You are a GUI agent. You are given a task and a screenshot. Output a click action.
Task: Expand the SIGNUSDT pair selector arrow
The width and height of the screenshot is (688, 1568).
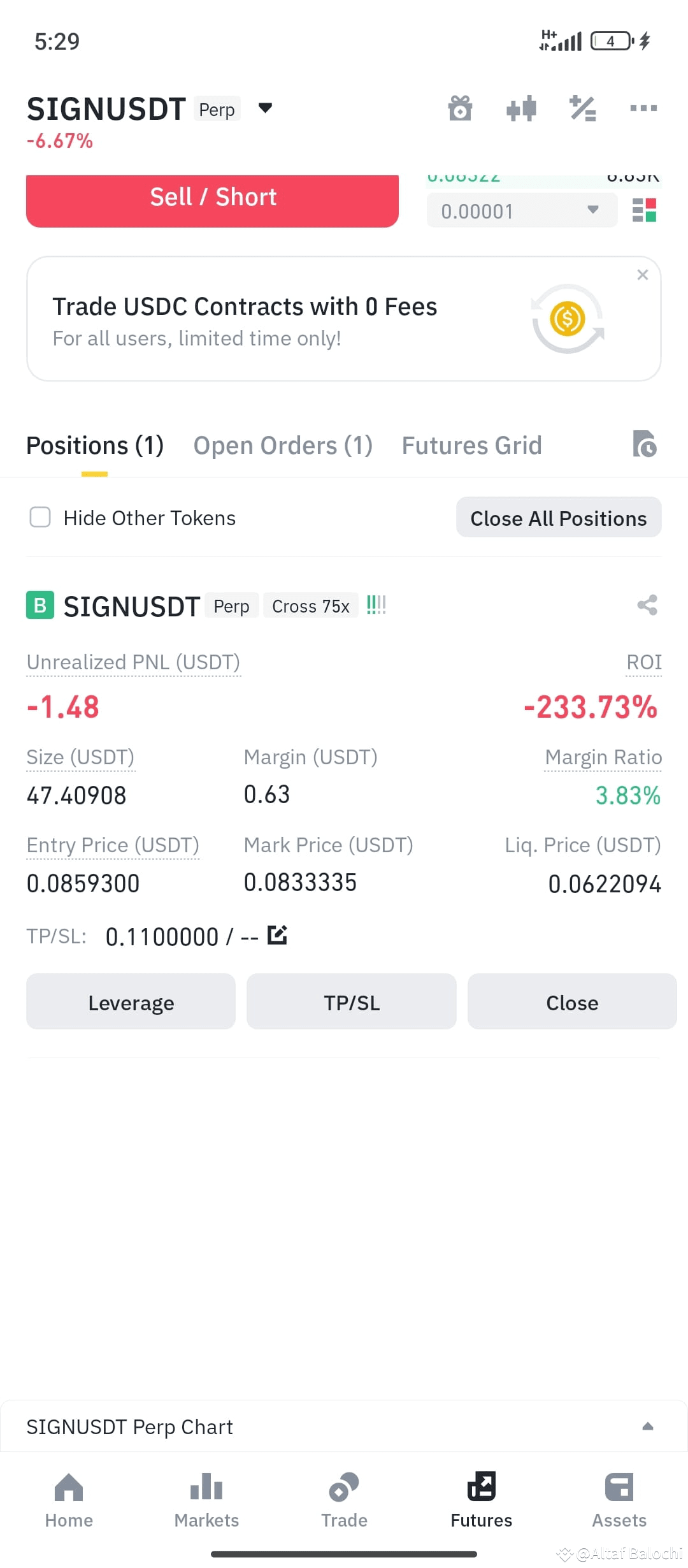pyautogui.click(x=265, y=108)
